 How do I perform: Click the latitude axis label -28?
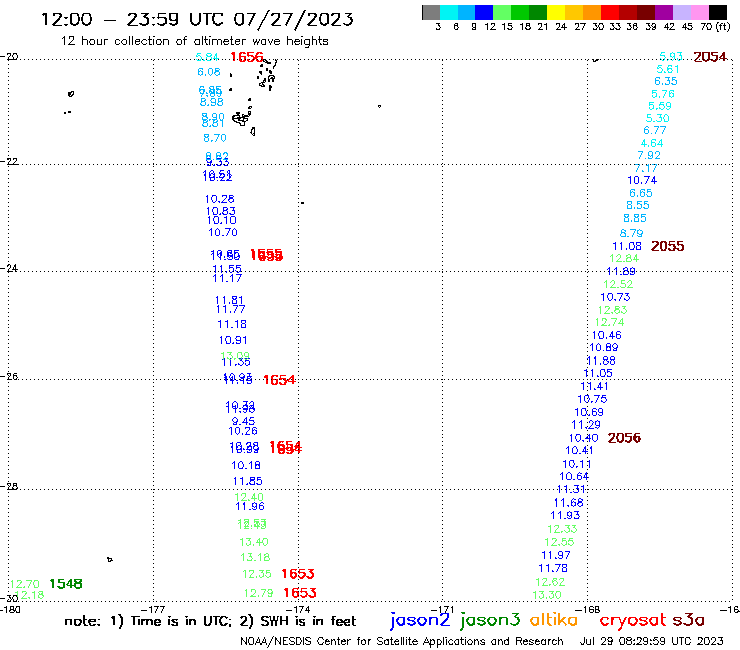(x=9, y=486)
